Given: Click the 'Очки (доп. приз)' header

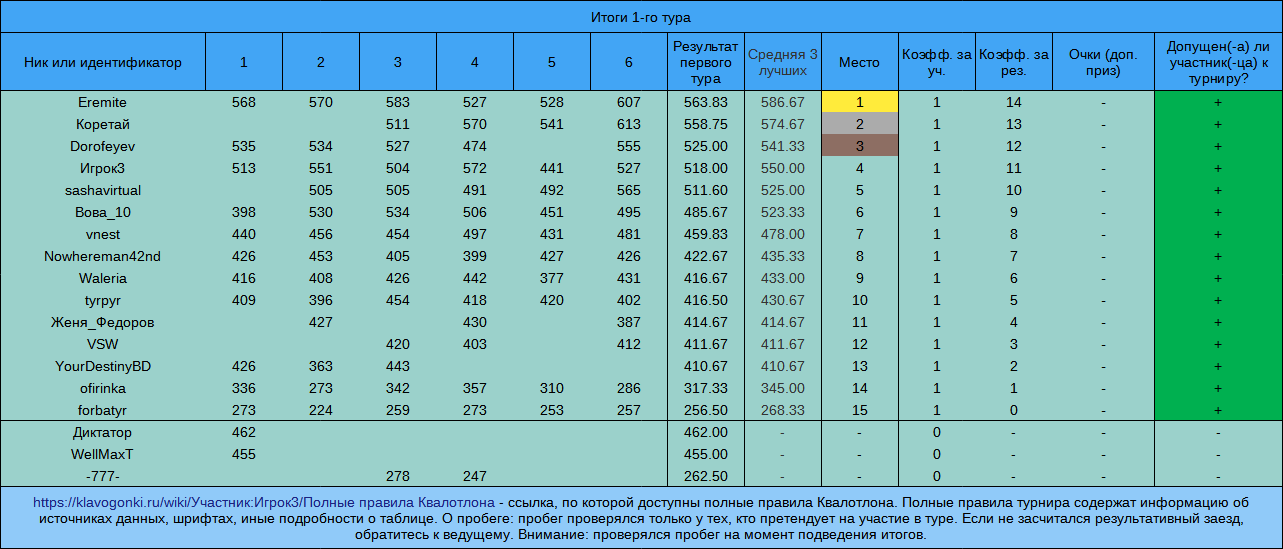Looking at the screenshot, I should 1103,62.
